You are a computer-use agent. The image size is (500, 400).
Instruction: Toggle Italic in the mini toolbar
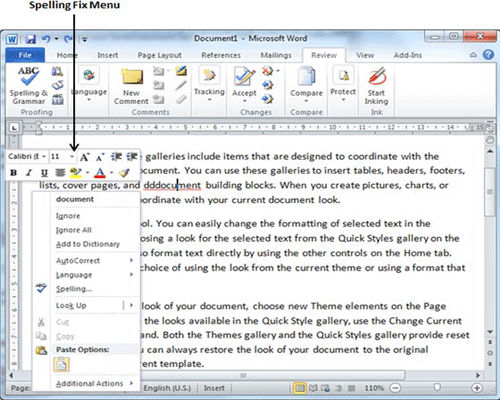[29, 173]
